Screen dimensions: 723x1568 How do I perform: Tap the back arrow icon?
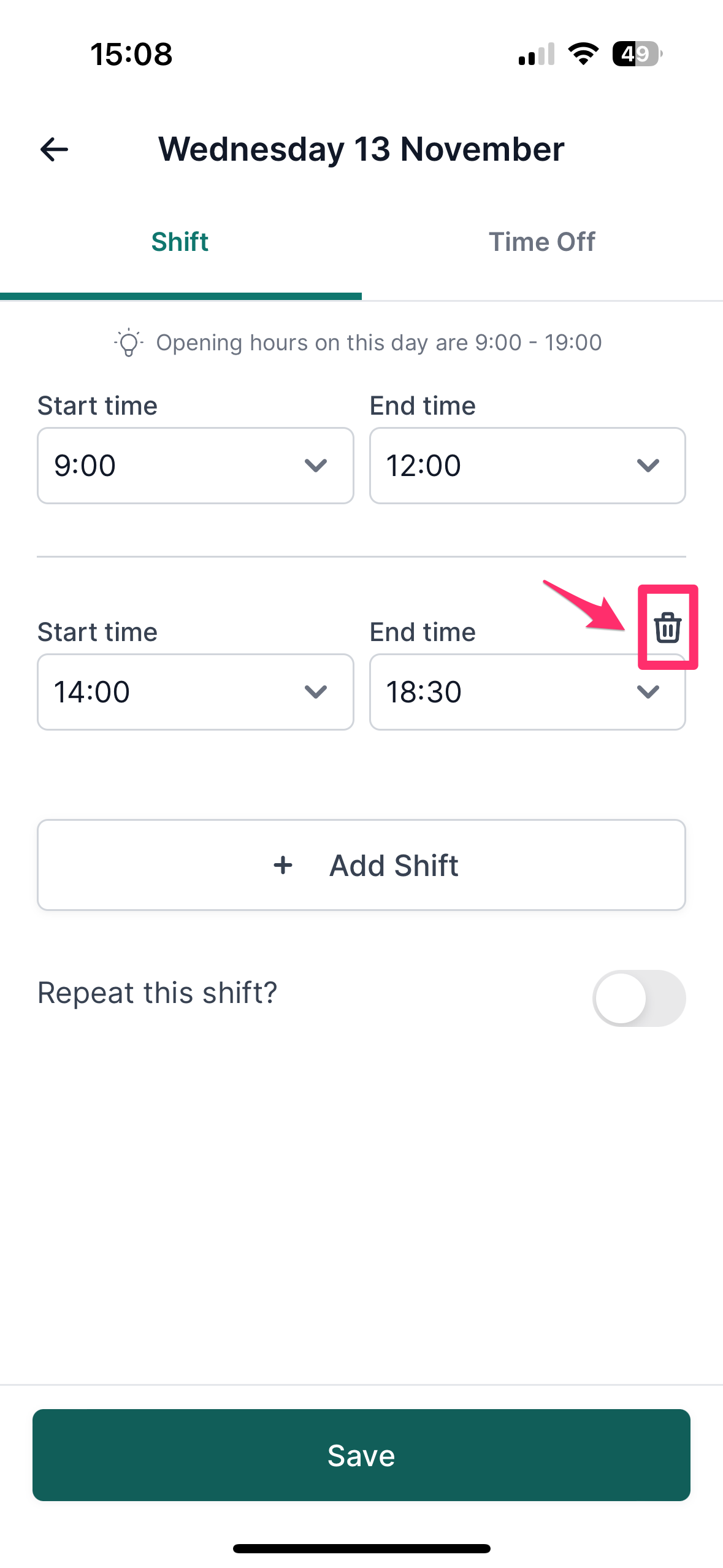tap(54, 149)
